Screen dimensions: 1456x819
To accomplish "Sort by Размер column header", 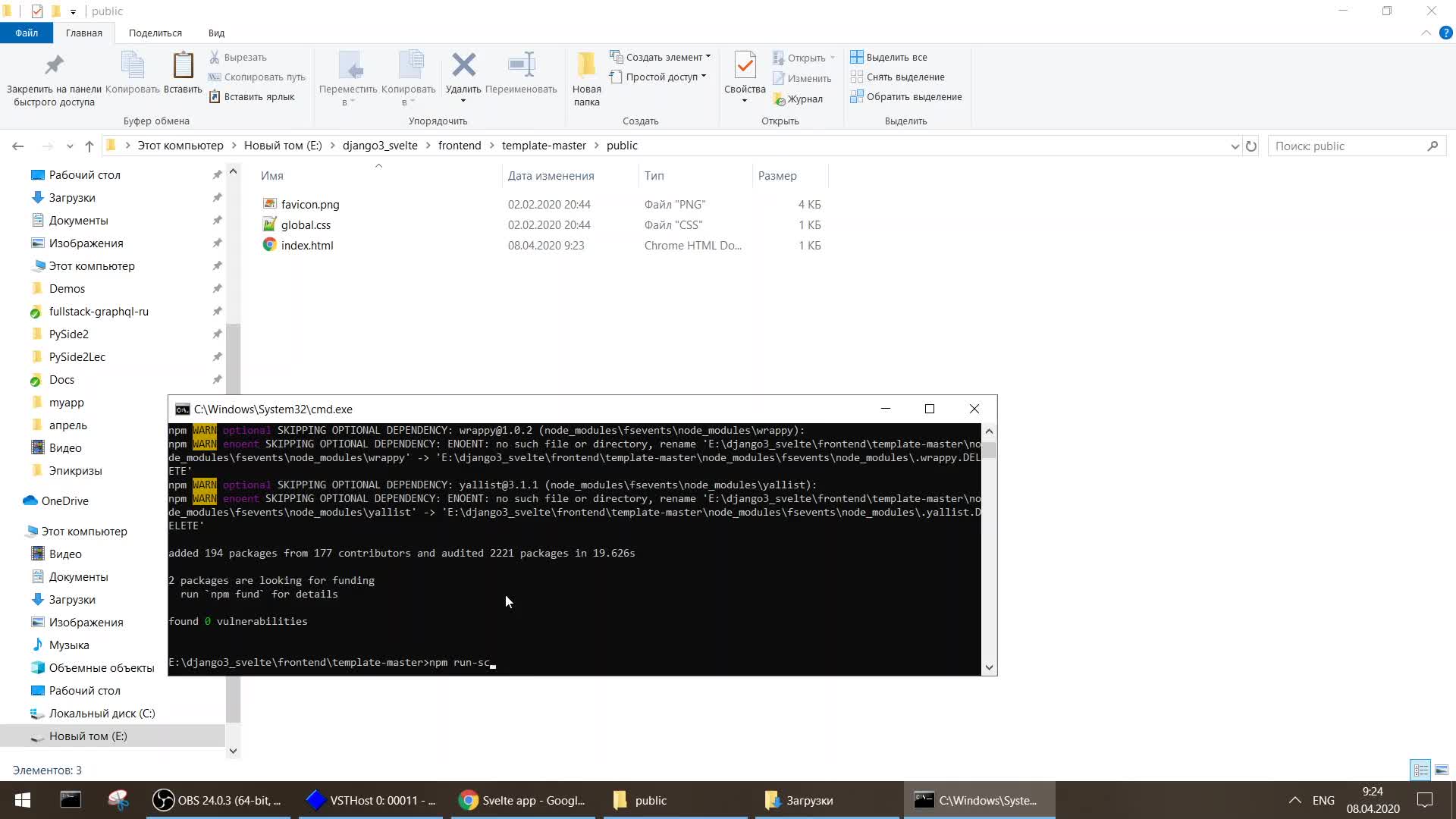I will coord(777,176).
